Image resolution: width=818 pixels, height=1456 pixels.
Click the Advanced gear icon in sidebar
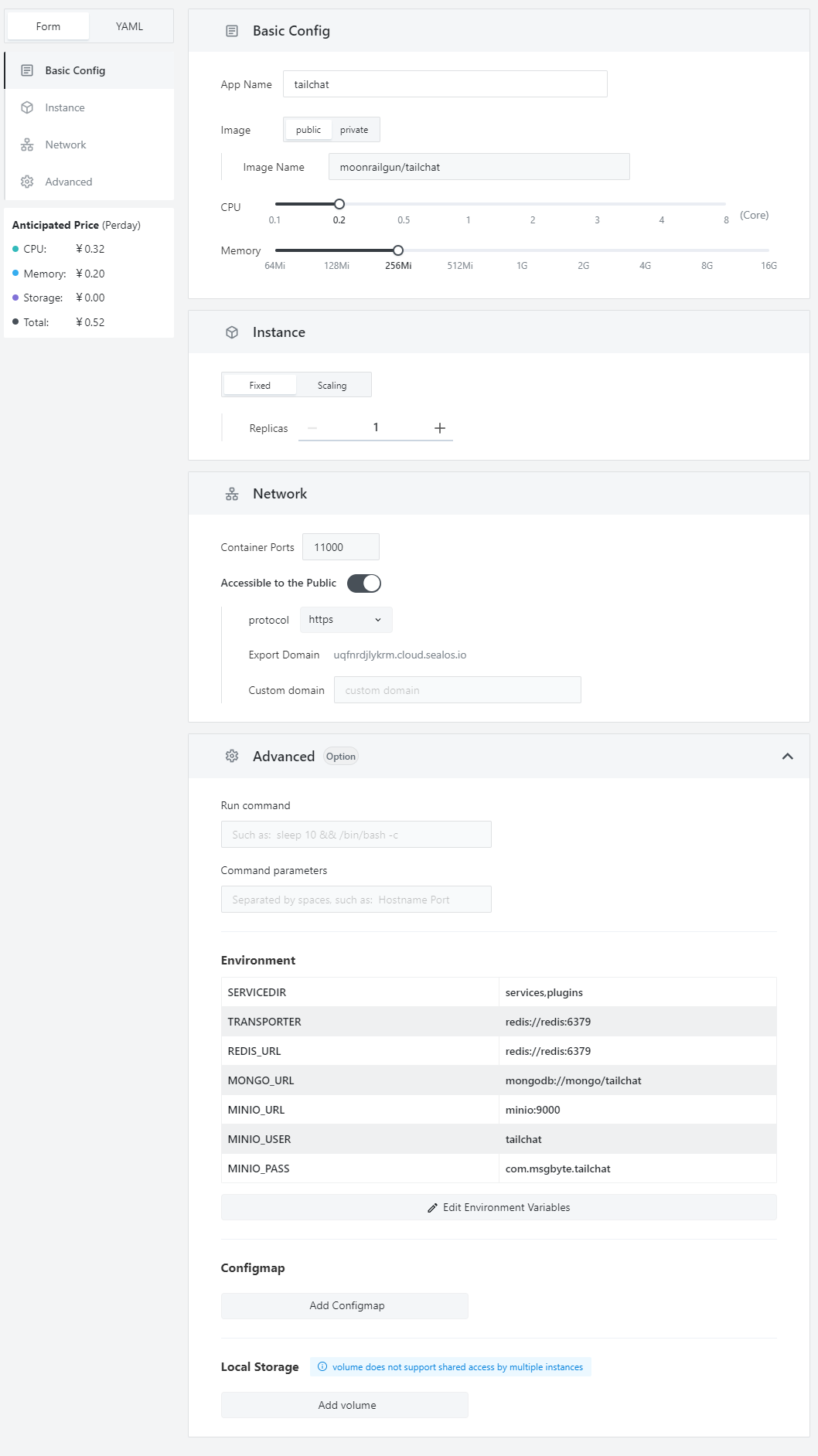[27, 182]
